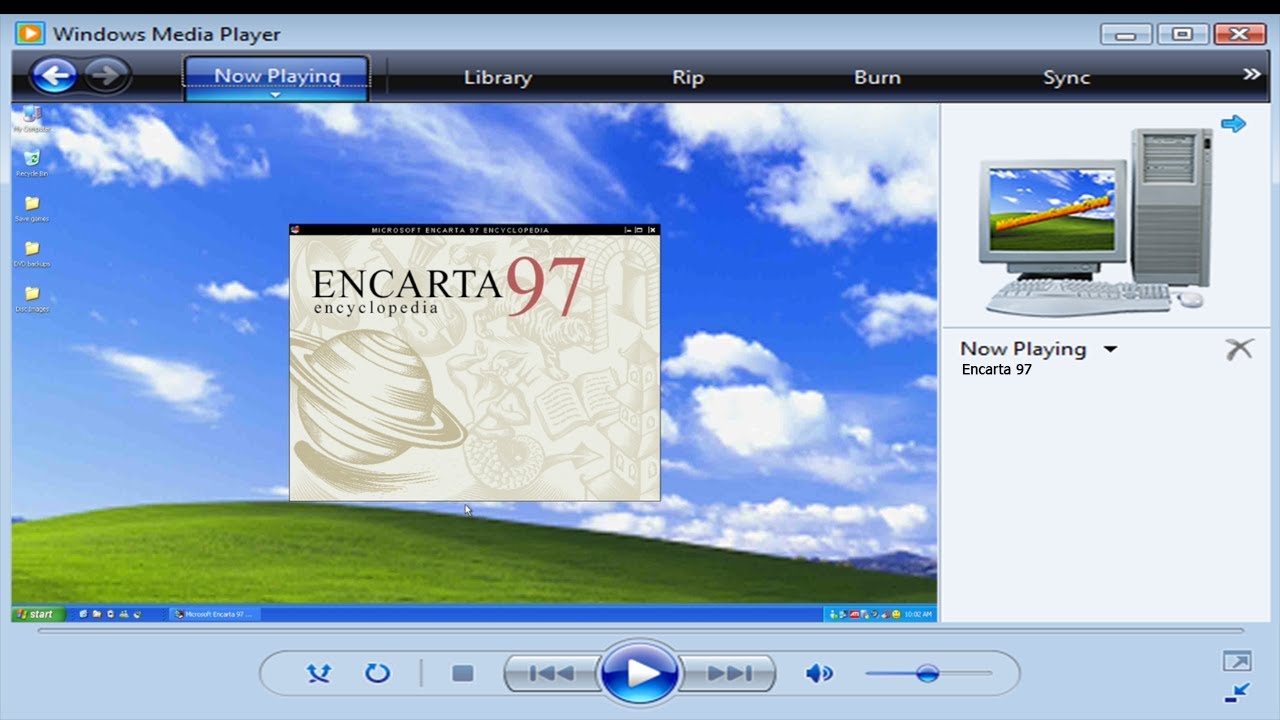
Task: Open the Now Playing tab
Action: (x=277, y=75)
